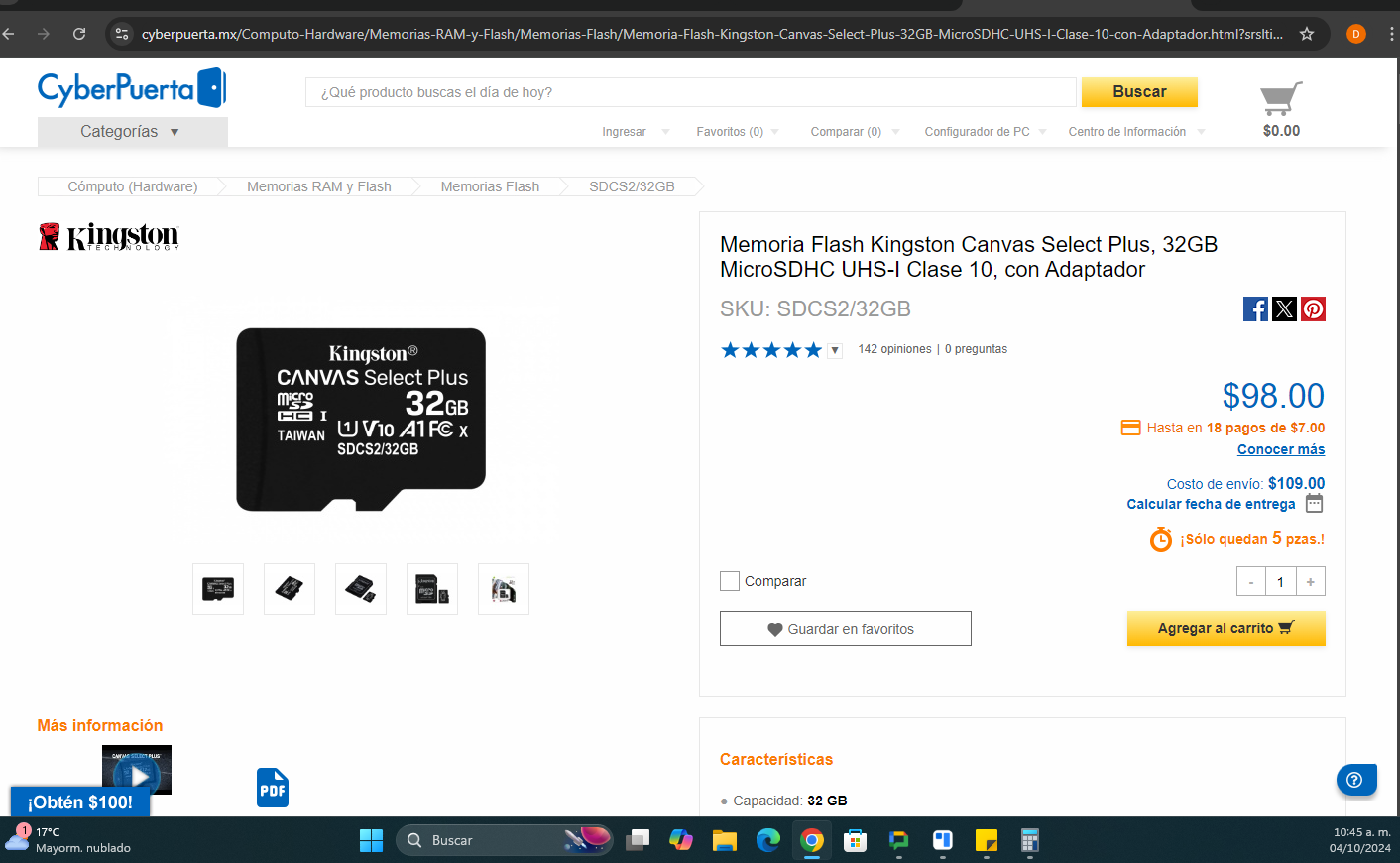Expand Centro de Información menu
The height and width of the screenshot is (863, 1400).
pos(1136,132)
